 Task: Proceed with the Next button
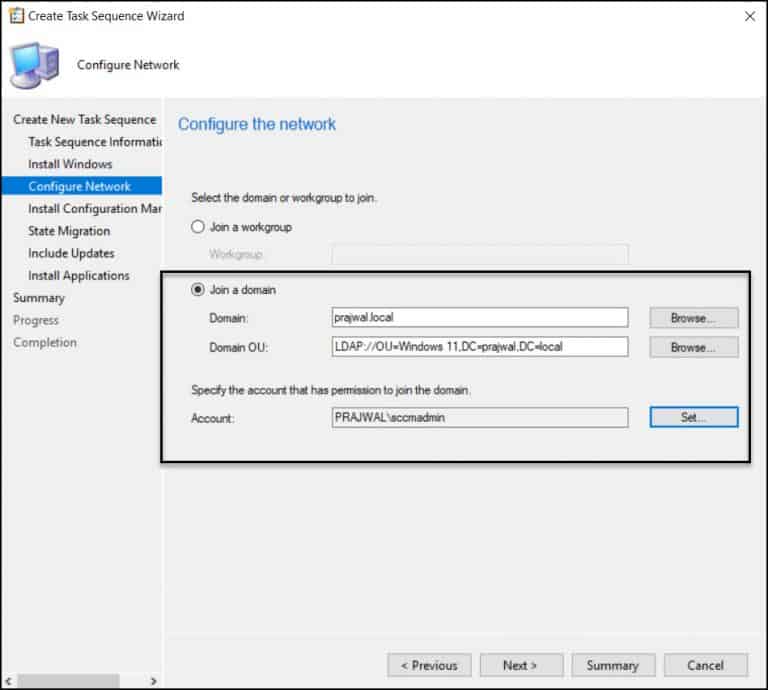tap(521, 666)
